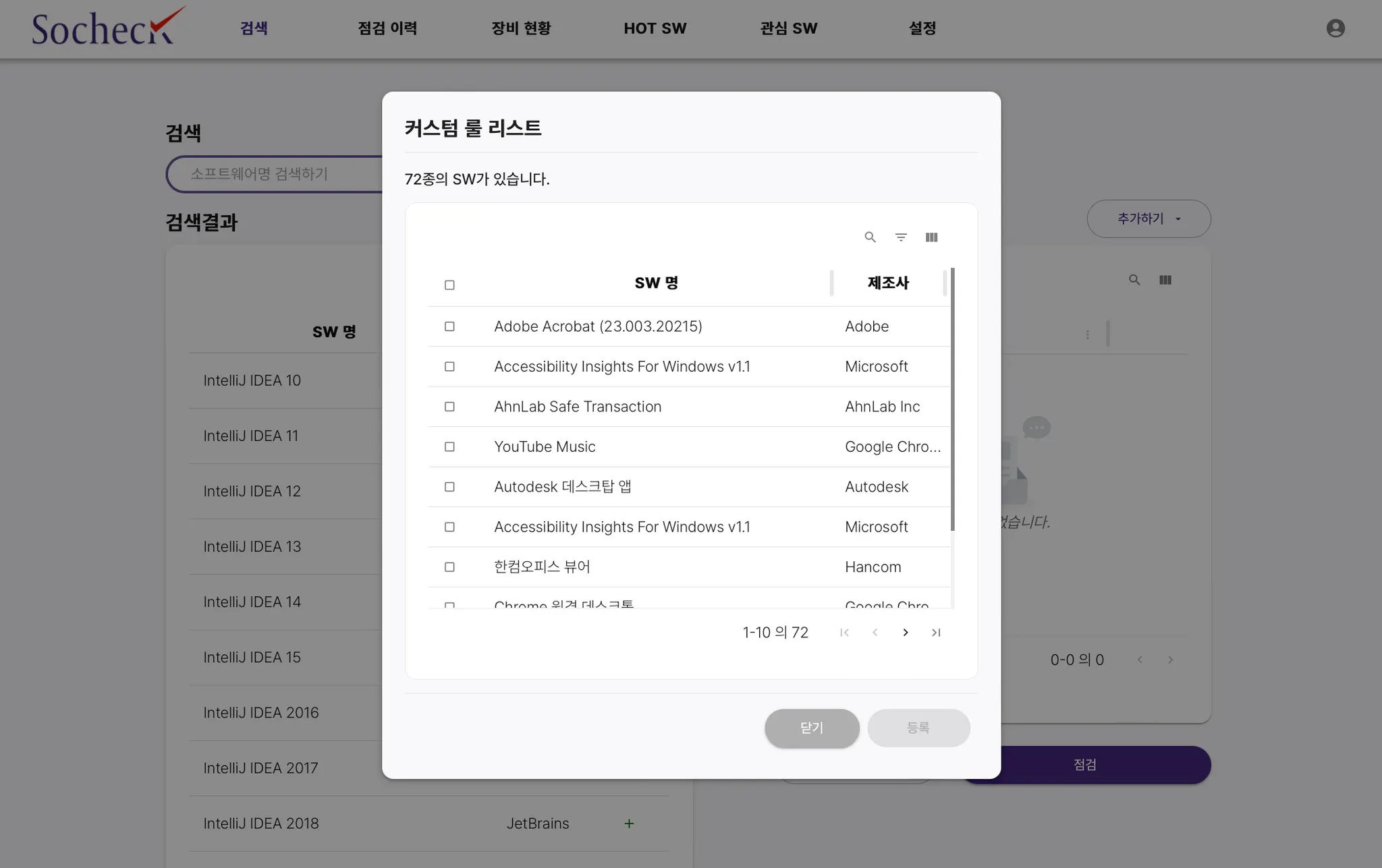
Task: Click the dialog list vertical scrollbar
Action: (x=952, y=399)
